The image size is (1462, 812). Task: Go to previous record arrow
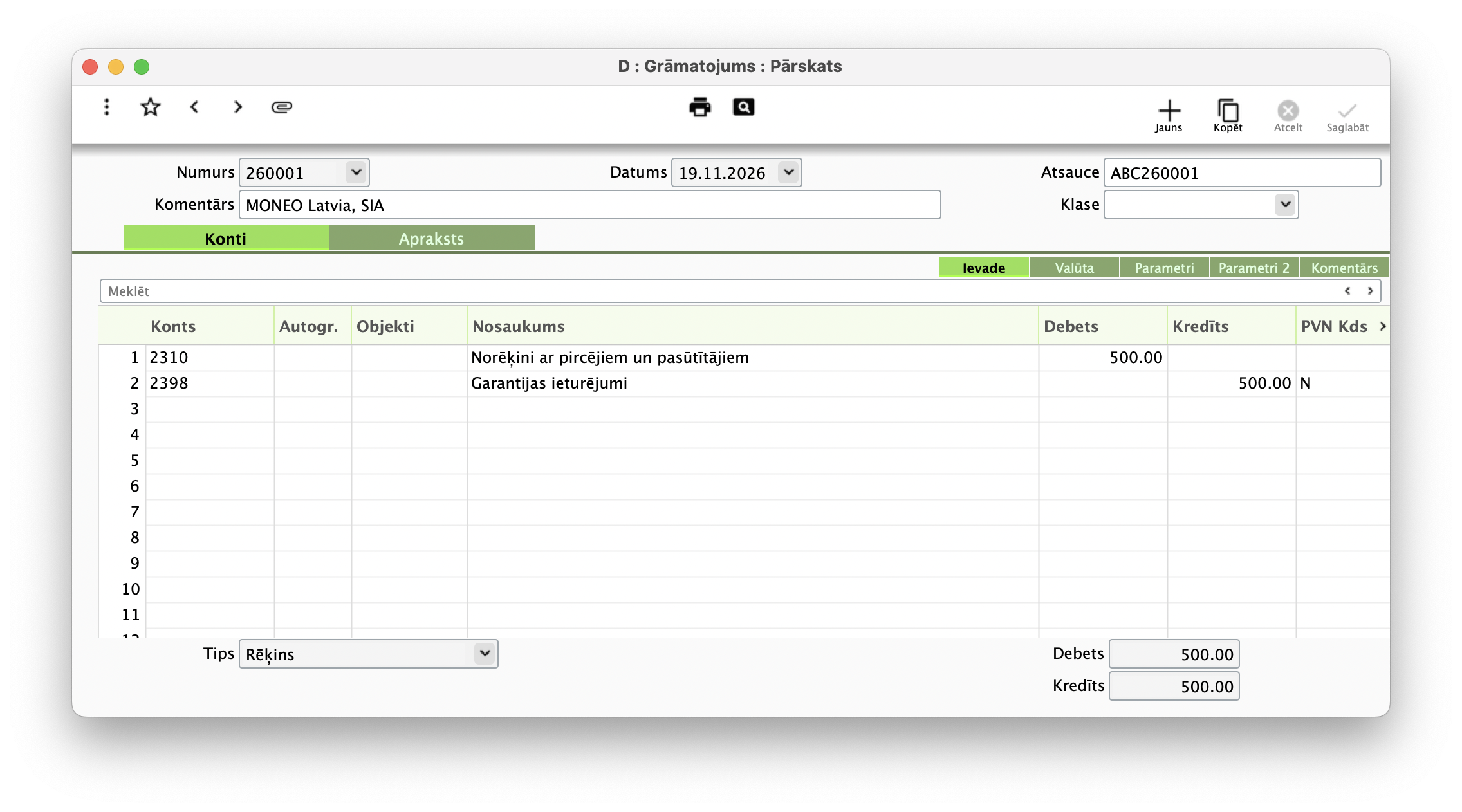point(194,107)
